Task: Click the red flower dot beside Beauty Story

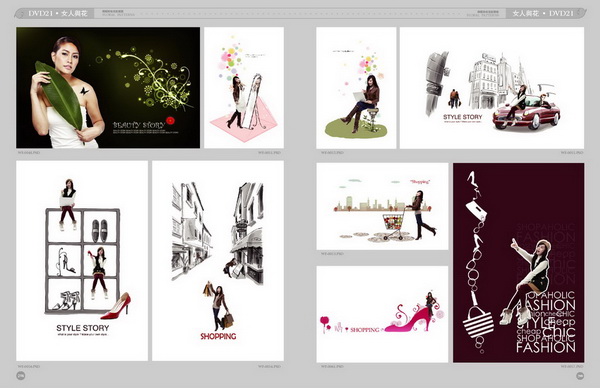Action: 171,121
